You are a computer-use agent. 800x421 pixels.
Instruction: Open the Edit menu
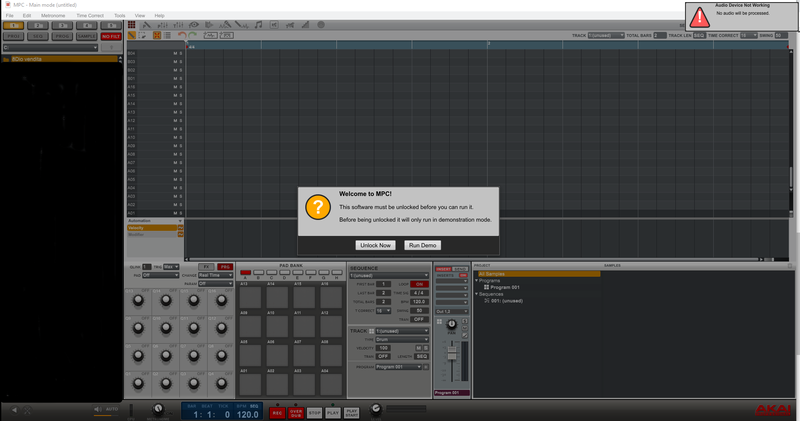pyautogui.click(x=27, y=16)
